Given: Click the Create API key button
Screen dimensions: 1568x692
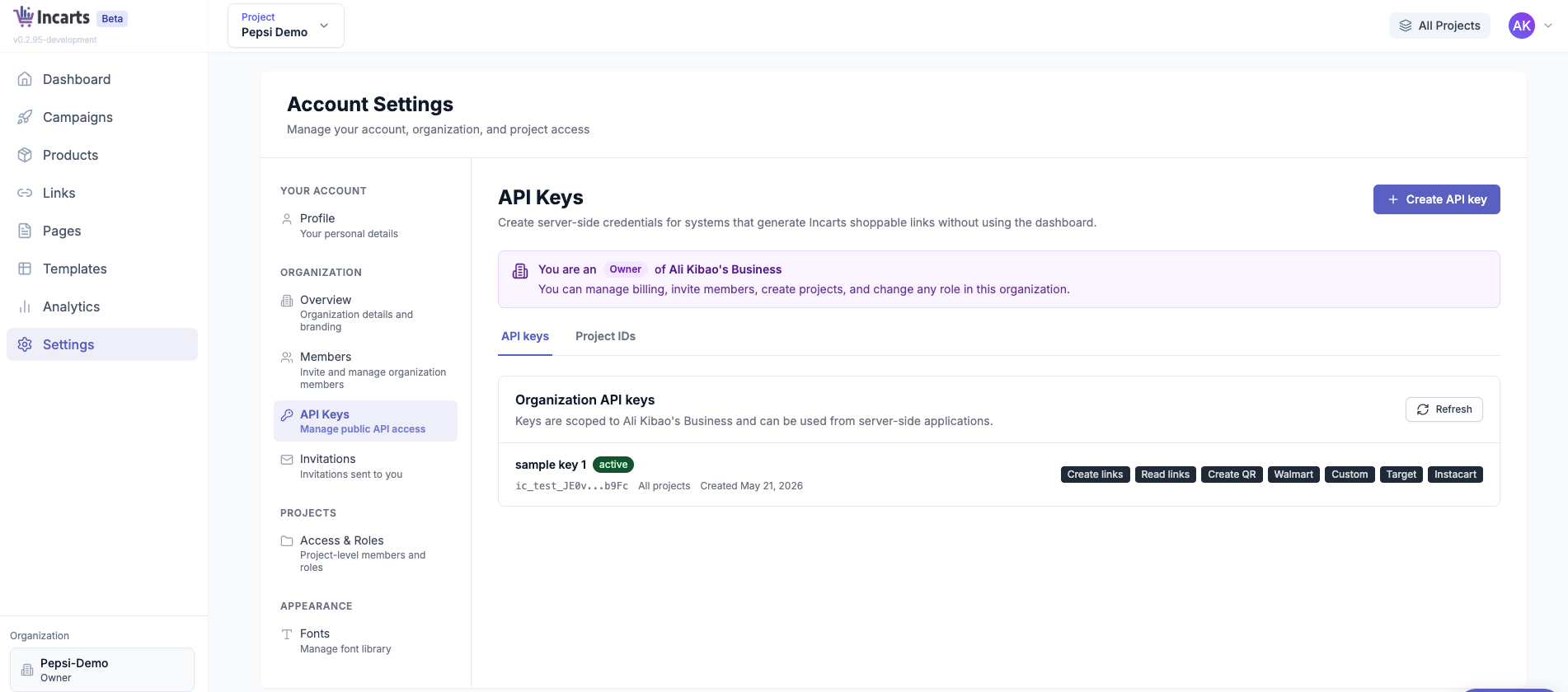Looking at the screenshot, I should click(x=1436, y=199).
